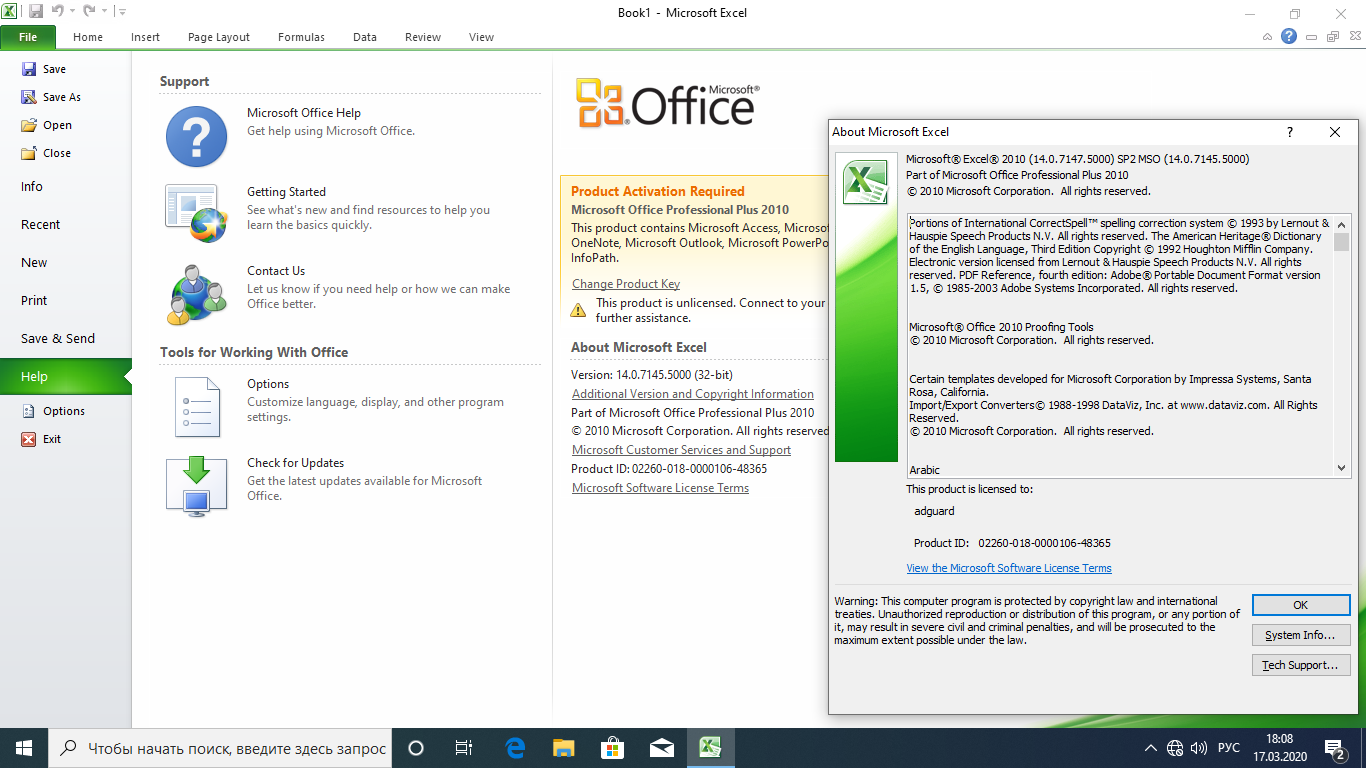Select the Help backstage item
This screenshot has height=768, width=1366.
tap(66, 377)
